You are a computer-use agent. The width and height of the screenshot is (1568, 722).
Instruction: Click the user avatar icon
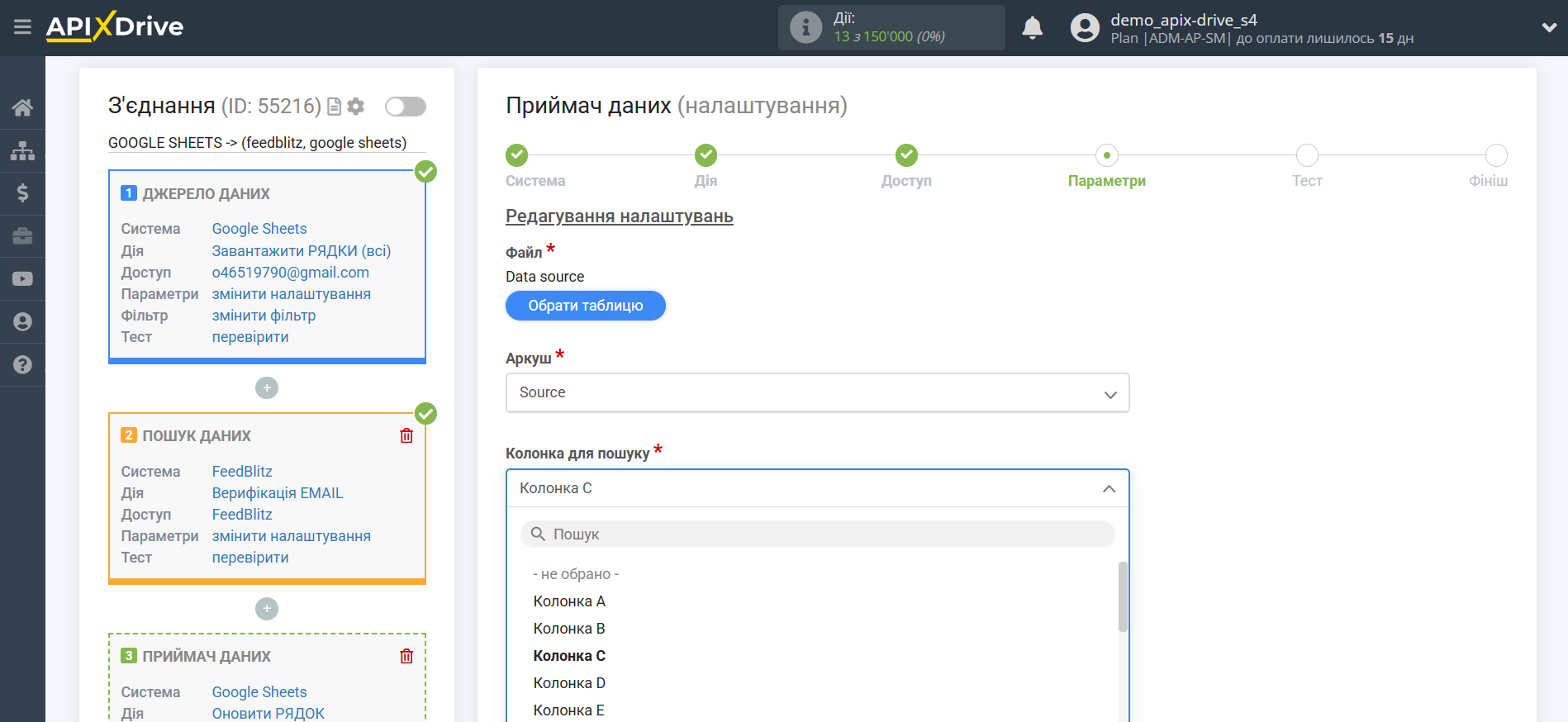click(1085, 28)
